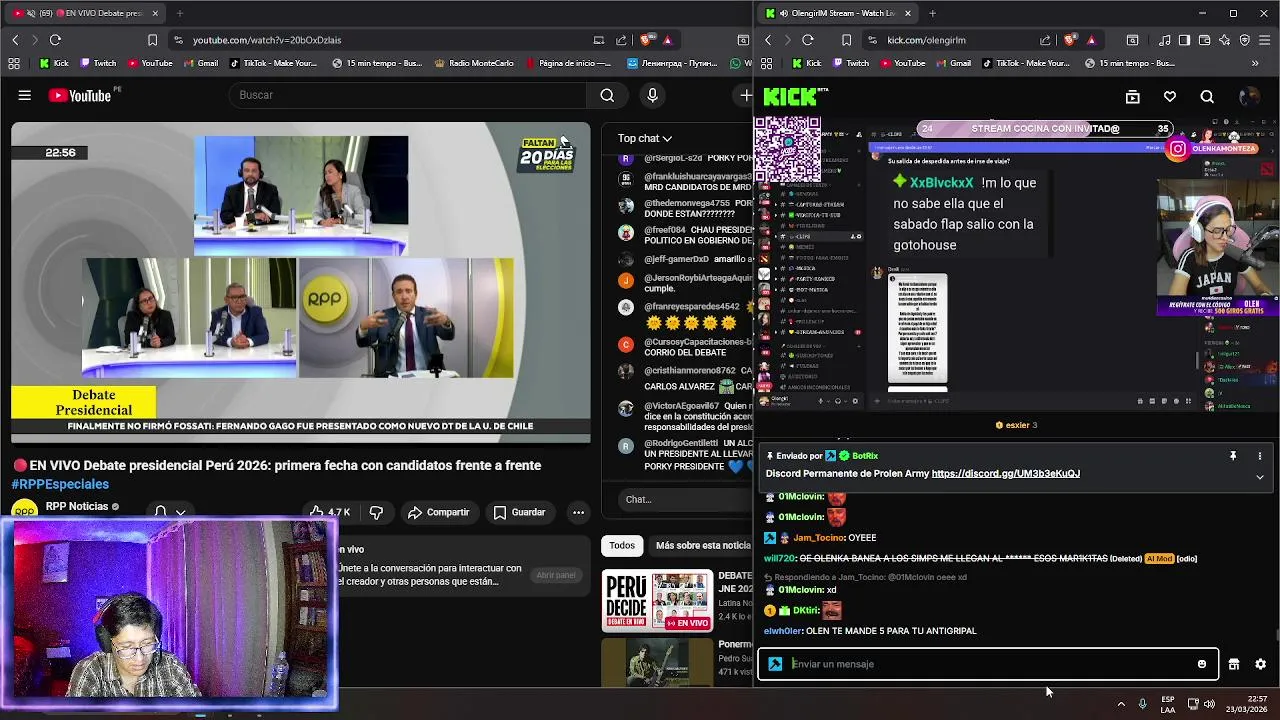Click the Kick chat message input
The image size is (1280, 720).
coord(988,664)
